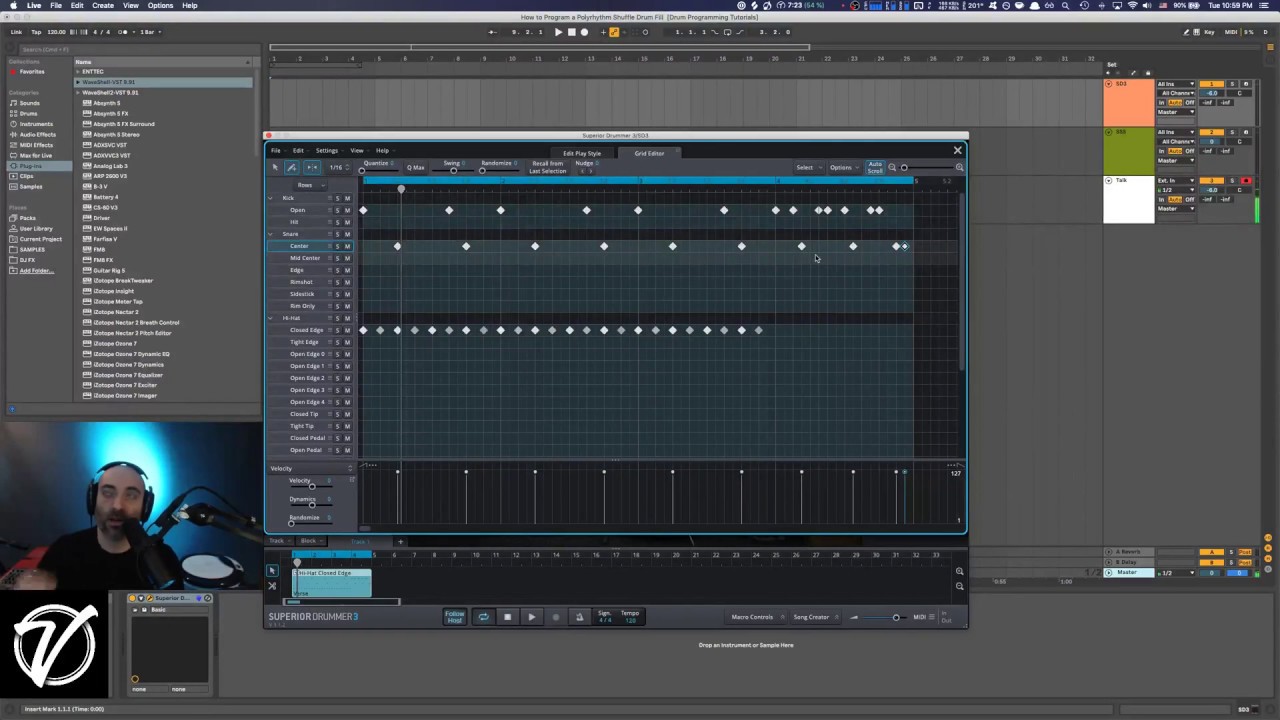Select Instruments category in Live browser
1280x720 pixels.
pyautogui.click(x=36, y=124)
